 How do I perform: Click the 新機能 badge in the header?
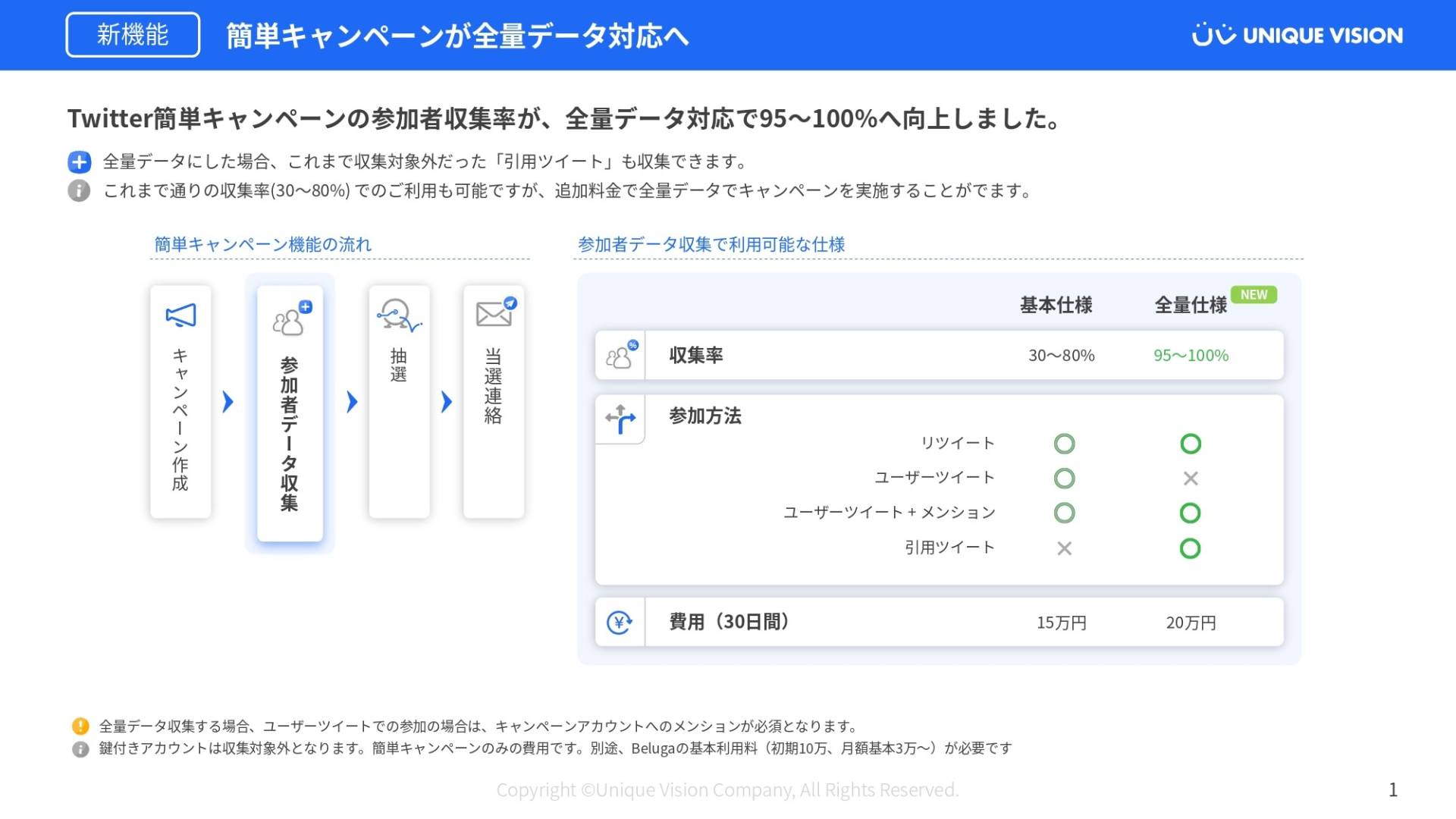133,35
